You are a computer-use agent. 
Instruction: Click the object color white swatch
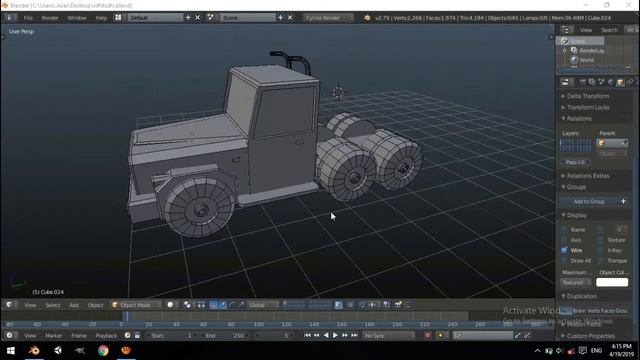pyautogui.click(x=612, y=282)
